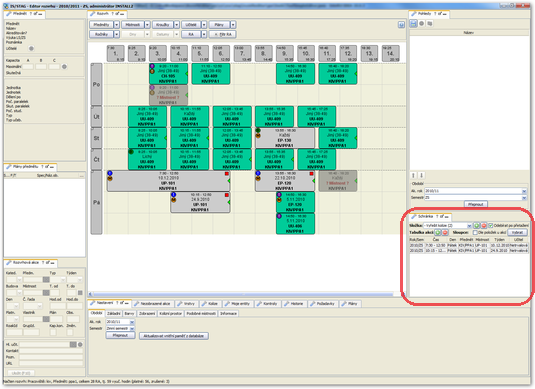Click the red square marker on 10.12.2010 Friday block

pyautogui.click(x=227, y=174)
